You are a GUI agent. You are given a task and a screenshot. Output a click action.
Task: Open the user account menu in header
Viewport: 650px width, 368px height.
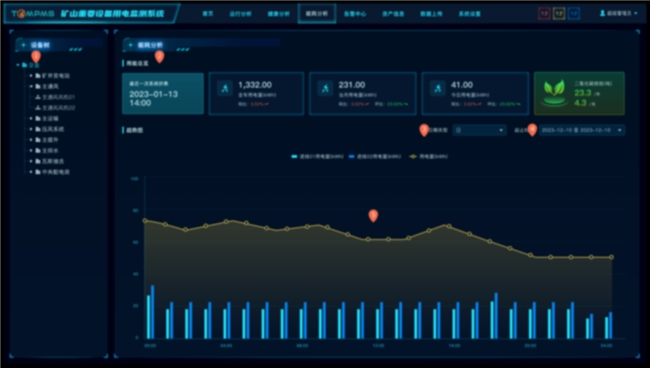618,14
